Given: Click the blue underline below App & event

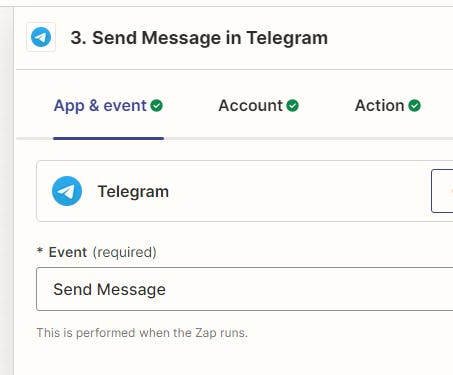Looking at the screenshot, I should [x=108, y=138].
